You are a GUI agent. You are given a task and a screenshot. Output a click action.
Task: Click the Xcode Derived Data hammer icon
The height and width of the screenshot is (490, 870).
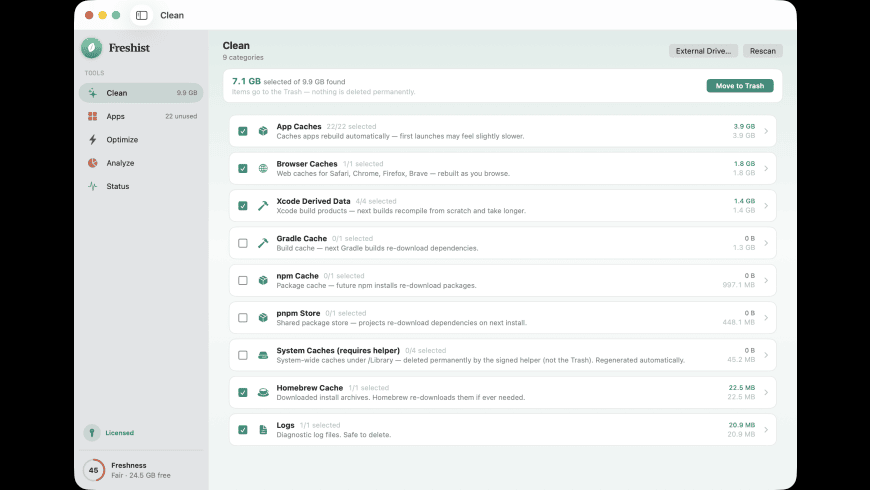click(263, 205)
